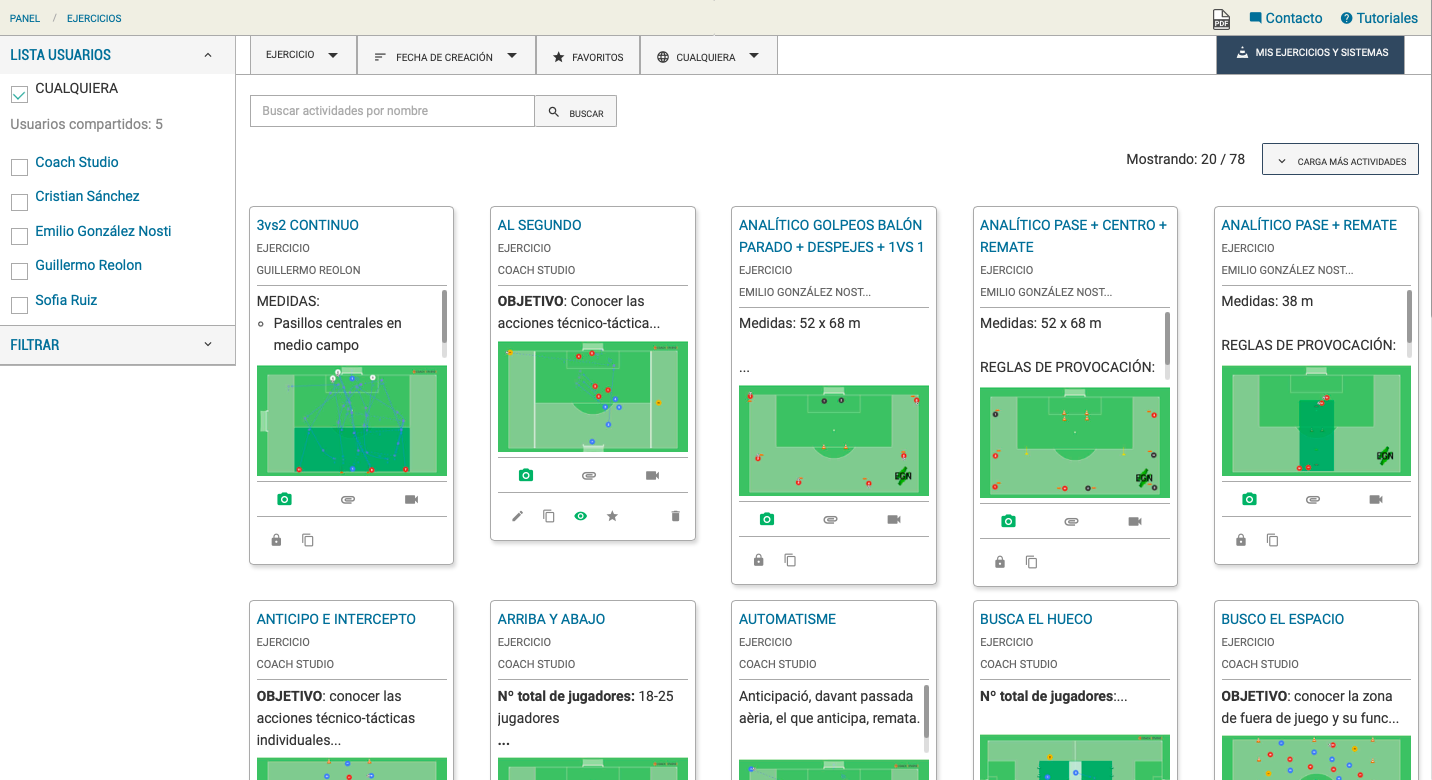Collapse the LISTA USUARIOS panel
This screenshot has width=1432, height=780.
[208, 55]
